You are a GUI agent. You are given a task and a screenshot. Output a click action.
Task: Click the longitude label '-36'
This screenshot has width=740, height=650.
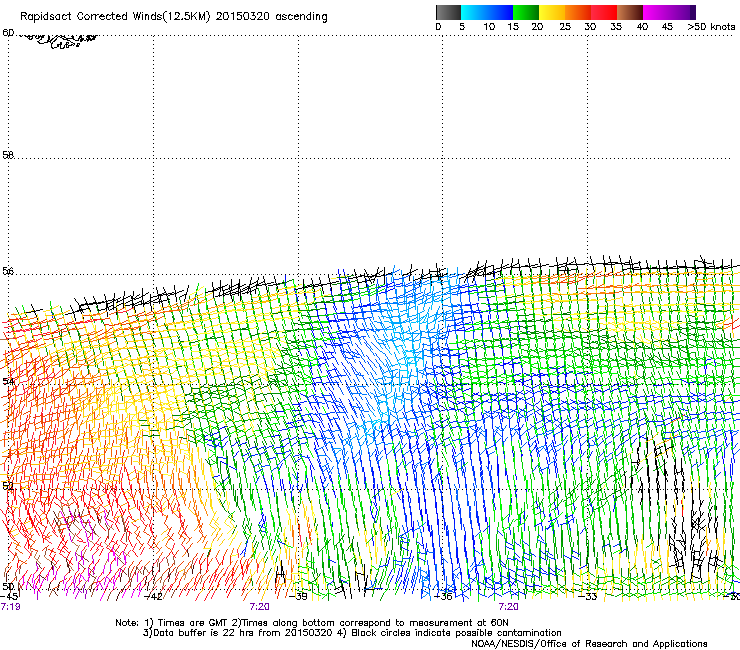(443, 596)
